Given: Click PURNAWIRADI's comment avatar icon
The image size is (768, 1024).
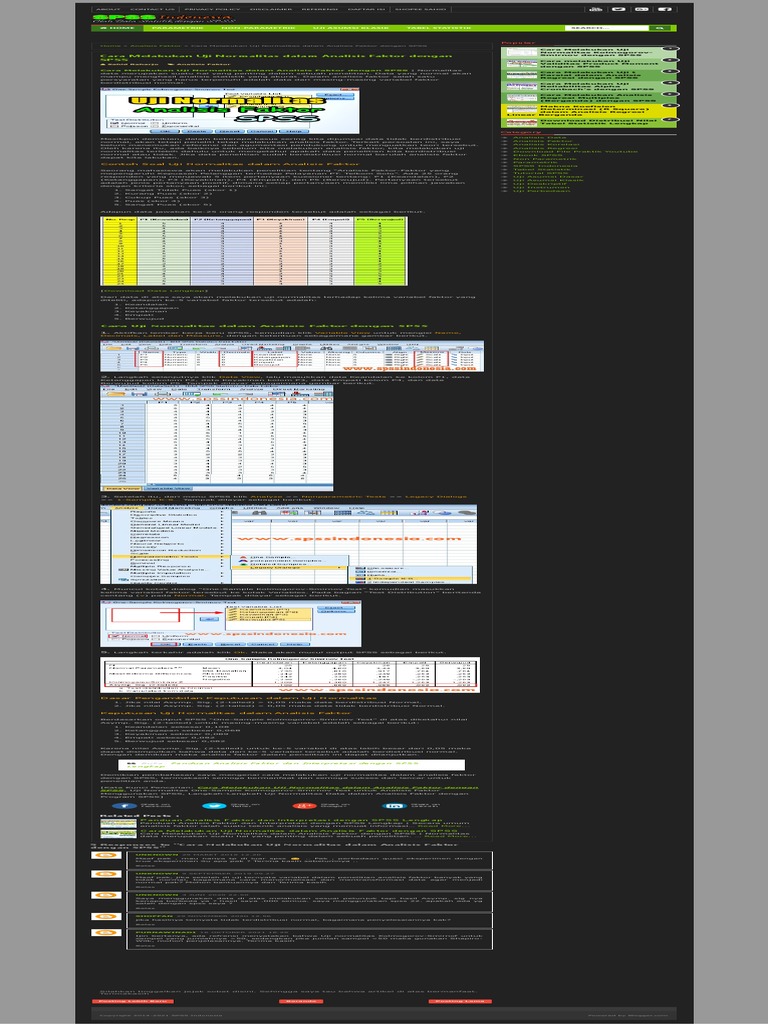Looking at the screenshot, I should point(106,933).
